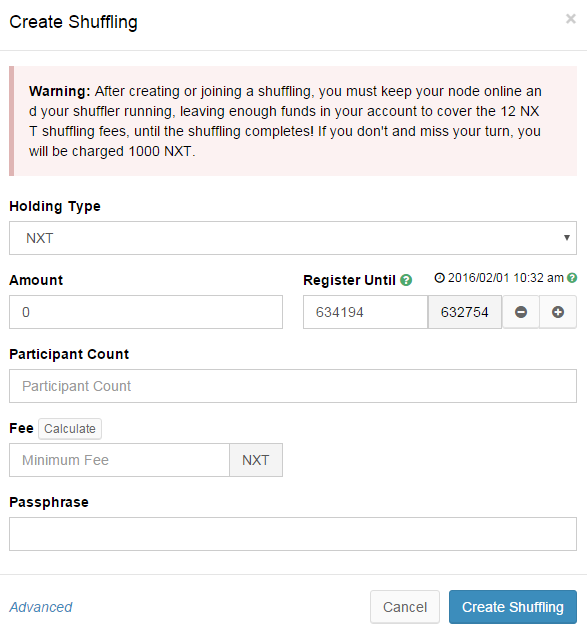Image resolution: width=587 pixels, height=638 pixels.
Task: Click the Create Shuffling submit button
Action: tap(513, 607)
